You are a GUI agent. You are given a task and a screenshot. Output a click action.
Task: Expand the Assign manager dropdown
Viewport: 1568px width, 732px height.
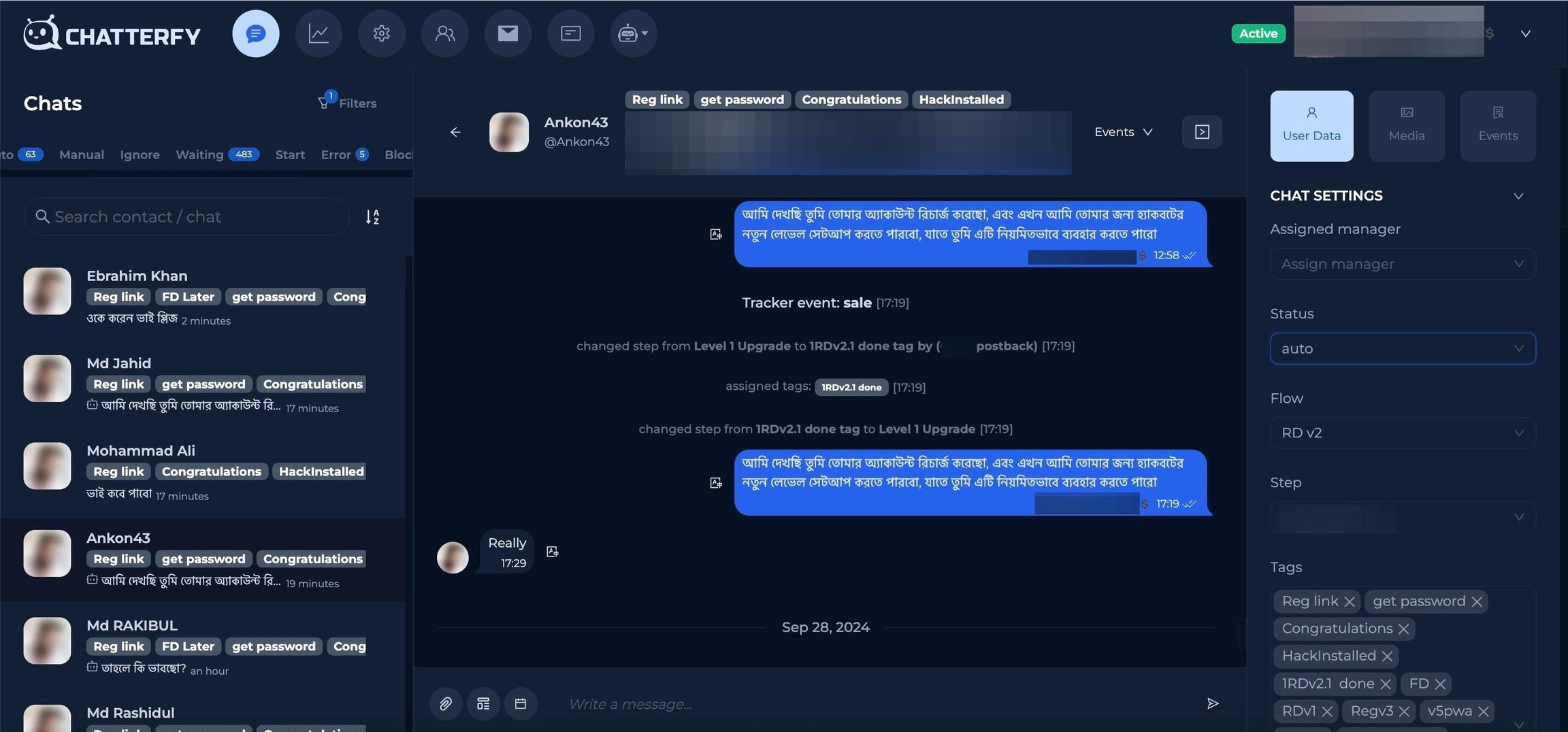[x=1403, y=264]
